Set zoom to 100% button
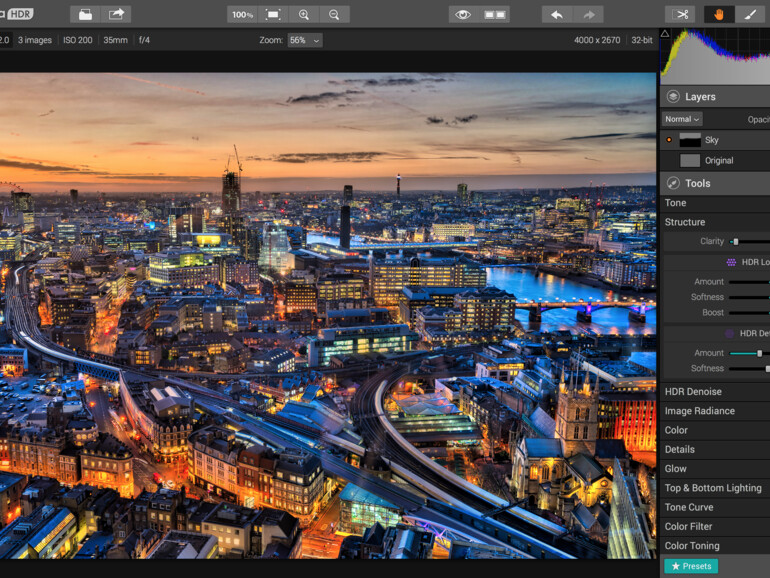Image resolution: width=770 pixels, height=578 pixels. tap(242, 14)
